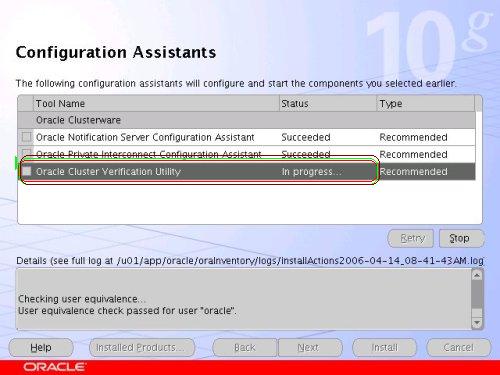Select the Oracle Clusterware group row

(x=247, y=120)
